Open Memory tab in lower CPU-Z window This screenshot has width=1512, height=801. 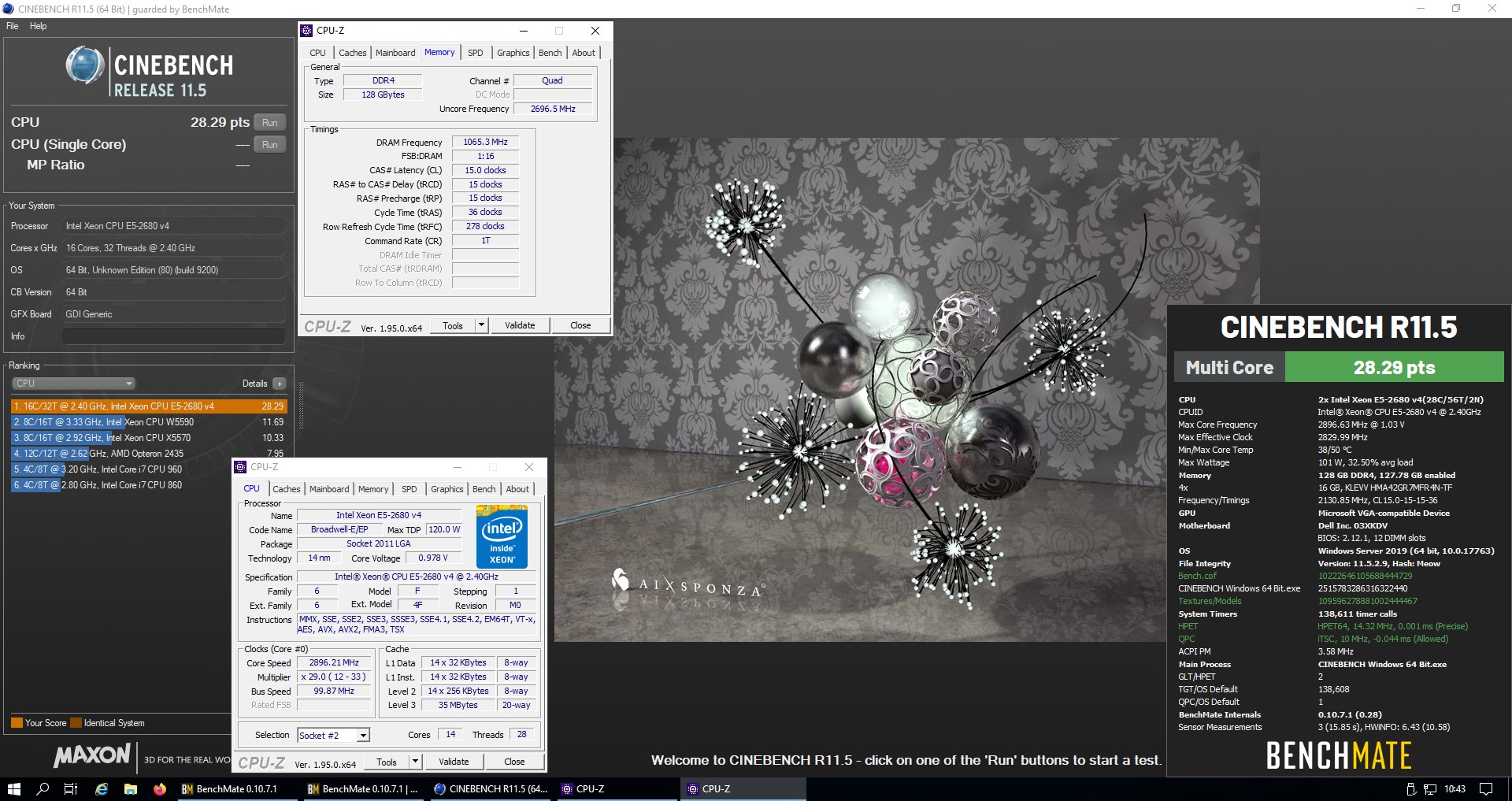tap(373, 489)
